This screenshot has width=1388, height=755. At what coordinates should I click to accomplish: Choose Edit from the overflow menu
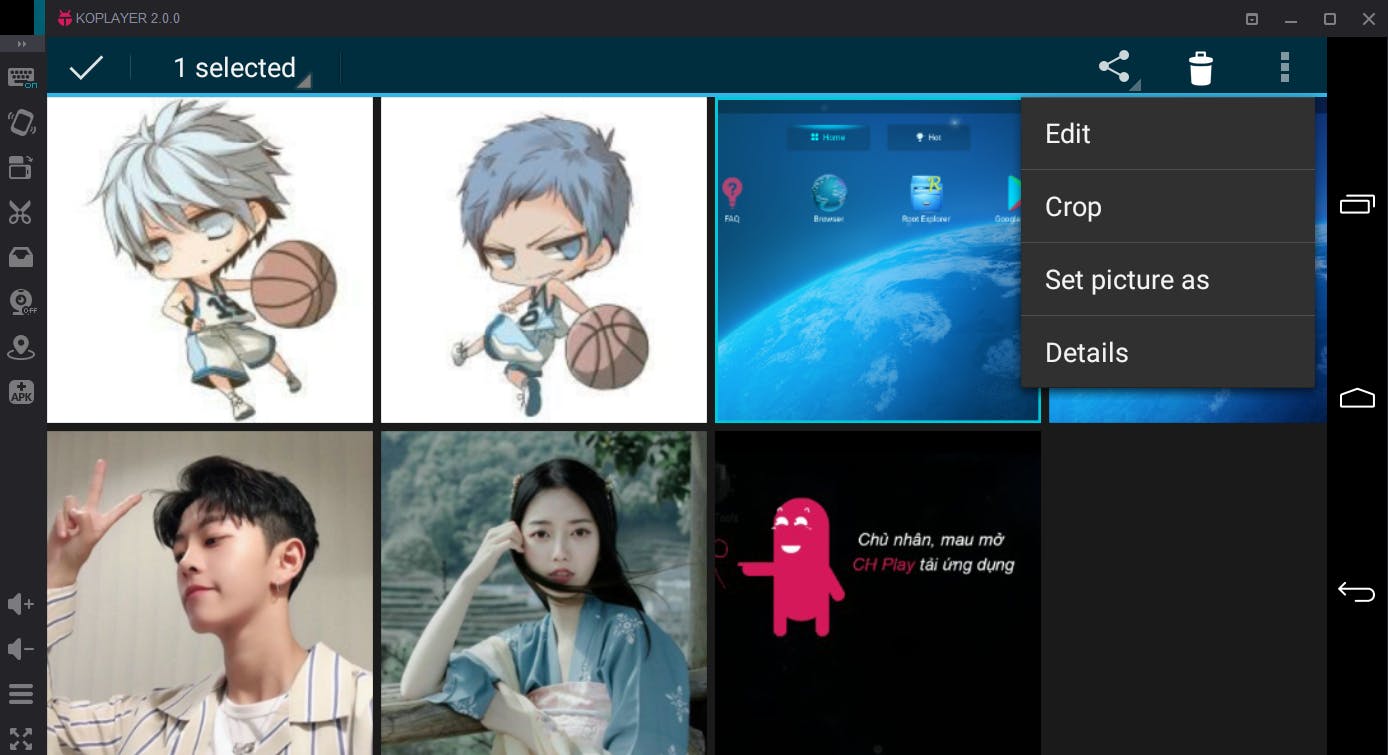point(1168,134)
